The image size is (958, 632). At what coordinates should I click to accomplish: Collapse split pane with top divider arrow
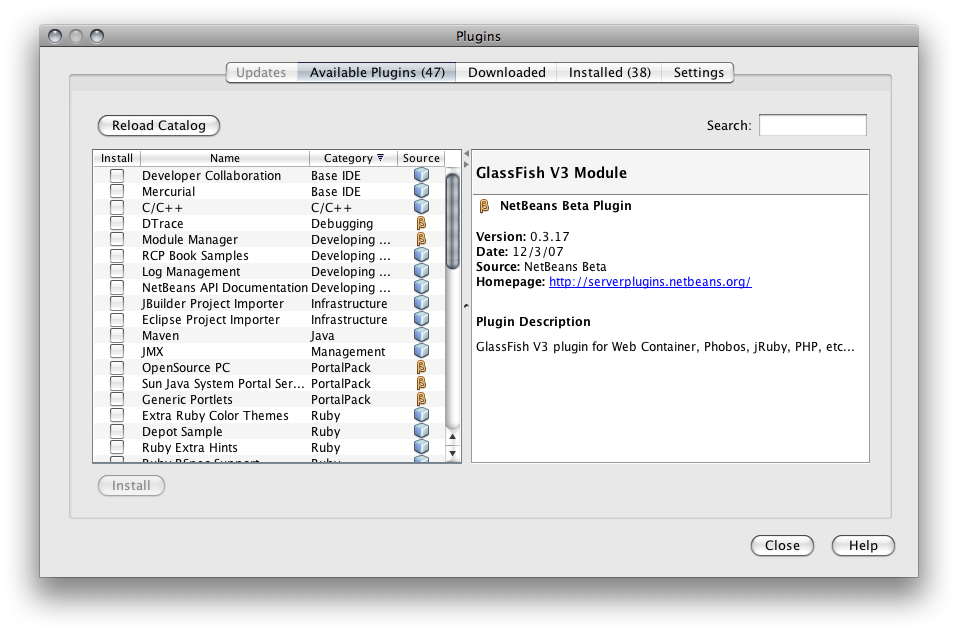[466, 154]
